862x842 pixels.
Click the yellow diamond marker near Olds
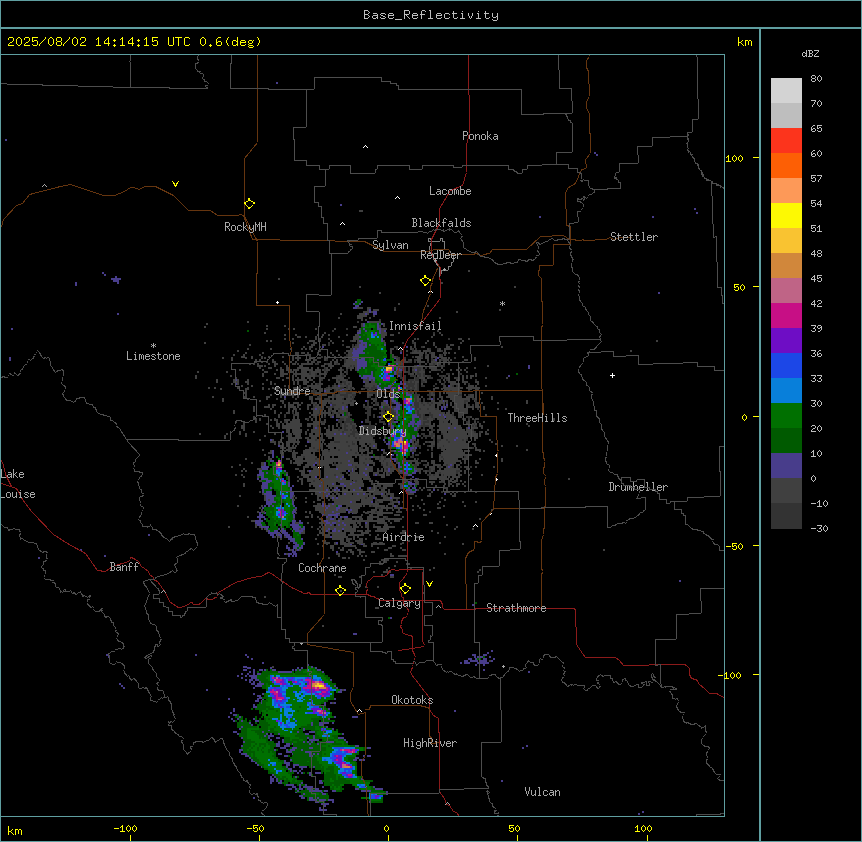click(x=388, y=417)
